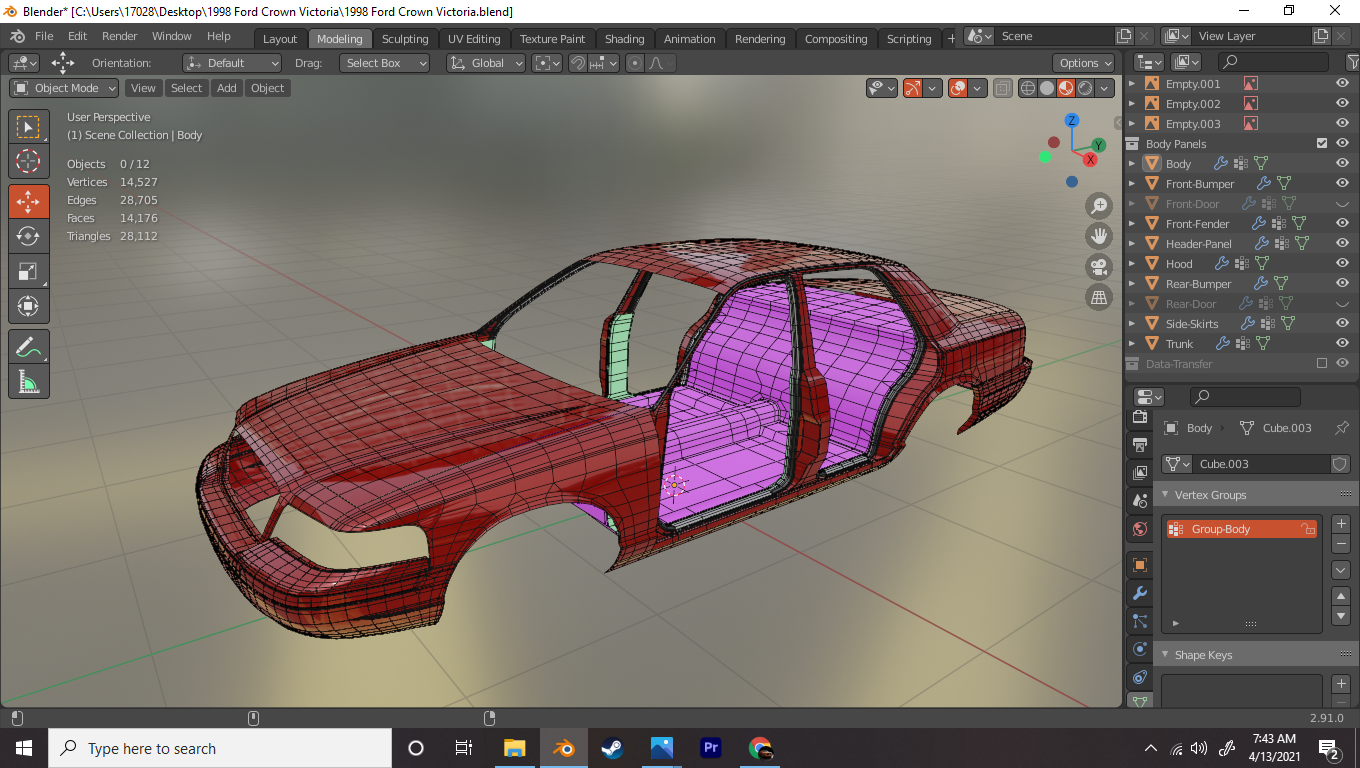This screenshot has height=768, width=1360.
Task: Open the World properties globe tab
Action: (x=1139, y=529)
